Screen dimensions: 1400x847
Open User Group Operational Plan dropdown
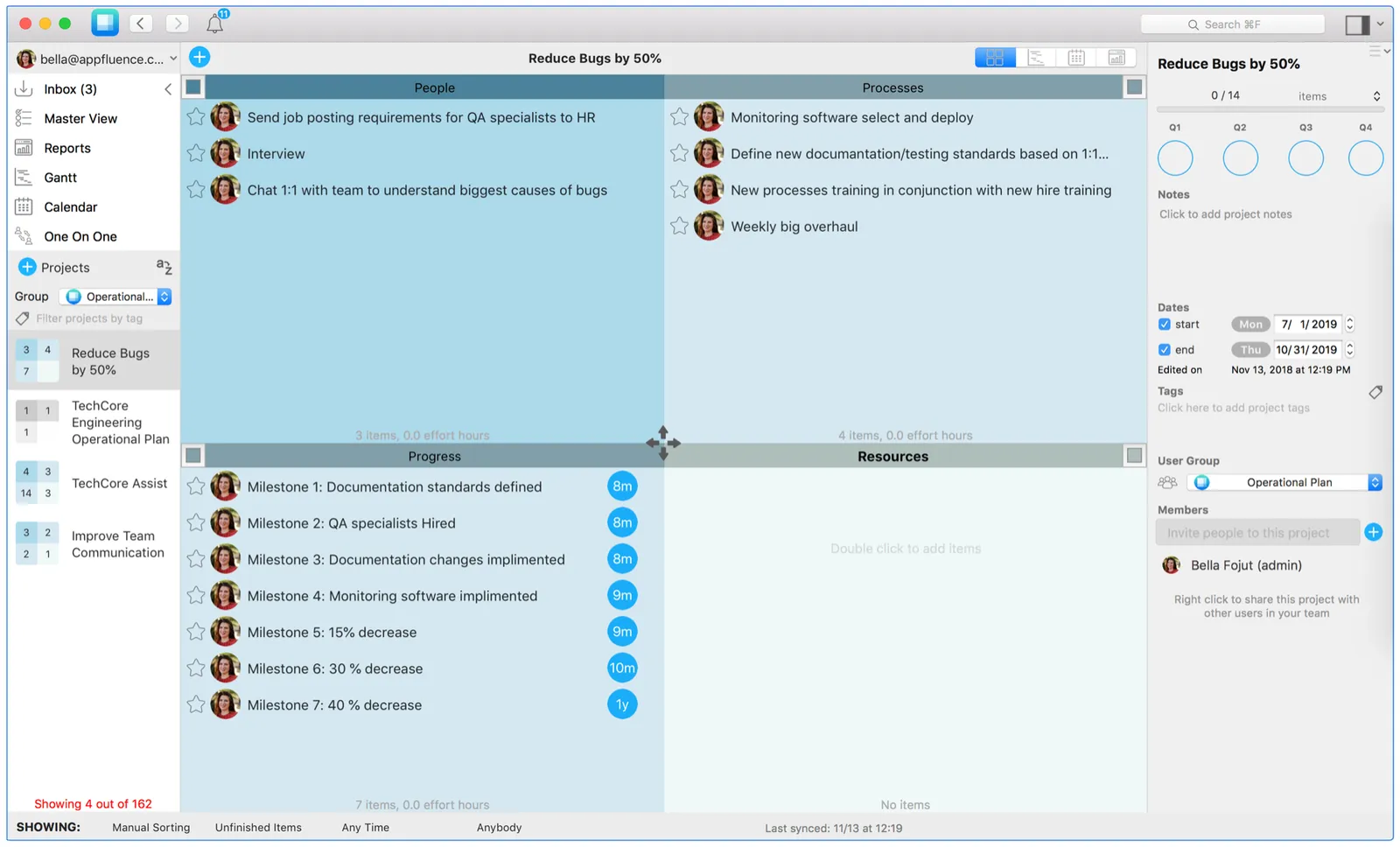[x=1284, y=482]
